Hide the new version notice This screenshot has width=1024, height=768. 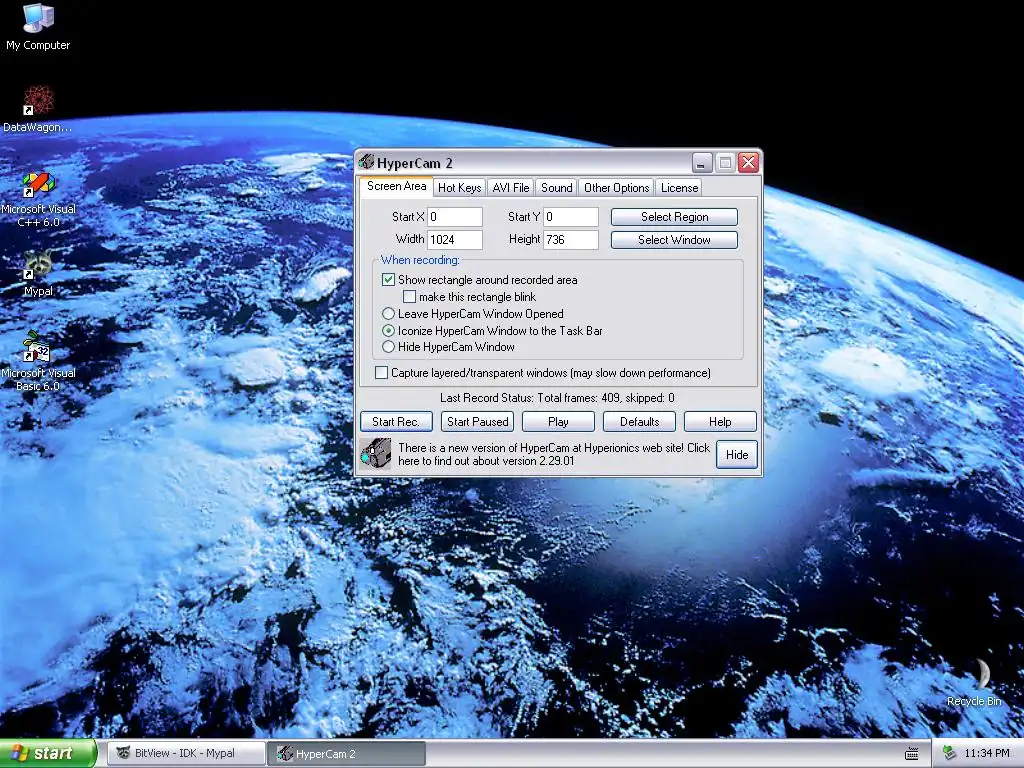(737, 455)
